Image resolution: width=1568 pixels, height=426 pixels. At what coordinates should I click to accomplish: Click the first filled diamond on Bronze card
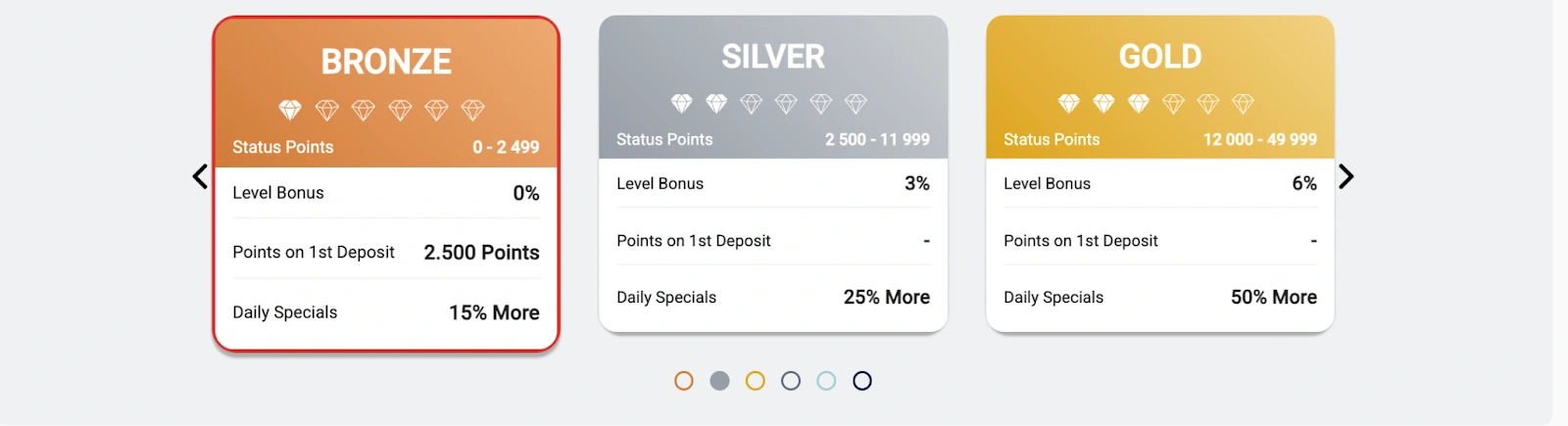click(290, 110)
